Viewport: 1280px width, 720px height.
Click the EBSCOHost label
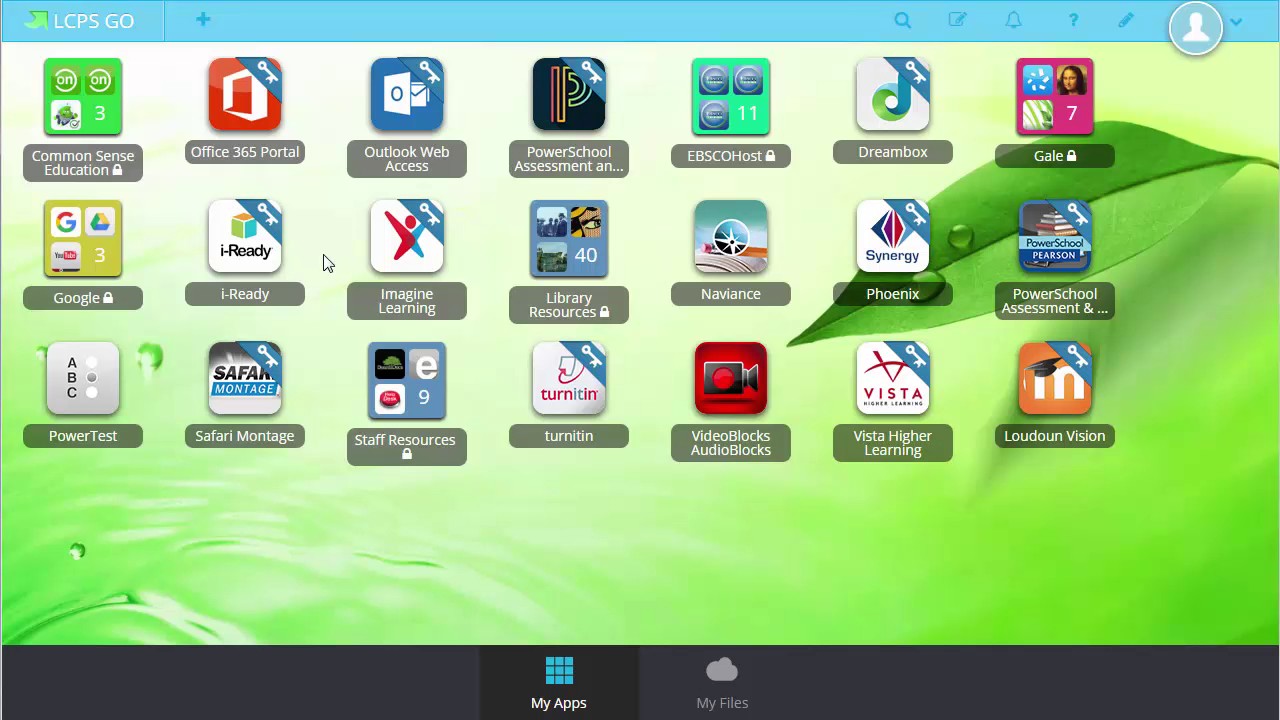(731, 156)
